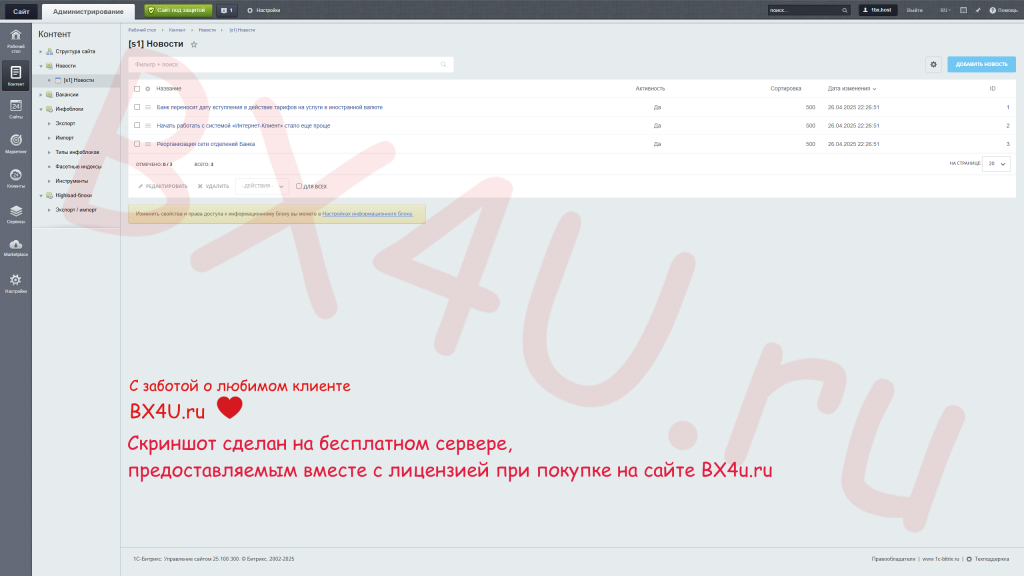
Task: Open the Помощь help icon
Action: pos(993,10)
